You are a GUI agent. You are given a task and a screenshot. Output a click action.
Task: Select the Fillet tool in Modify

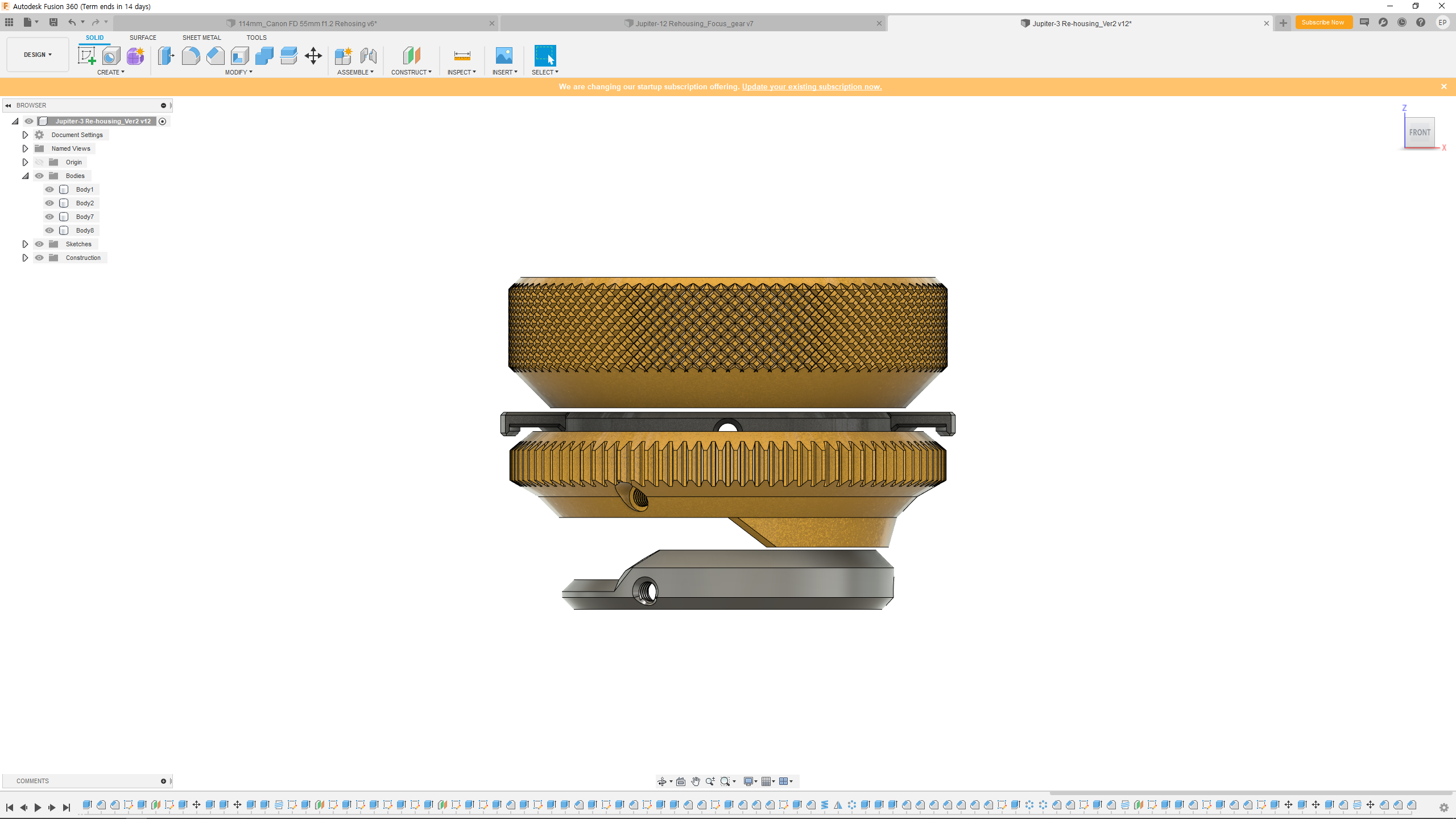pyautogui.click(x=191, y=56)
